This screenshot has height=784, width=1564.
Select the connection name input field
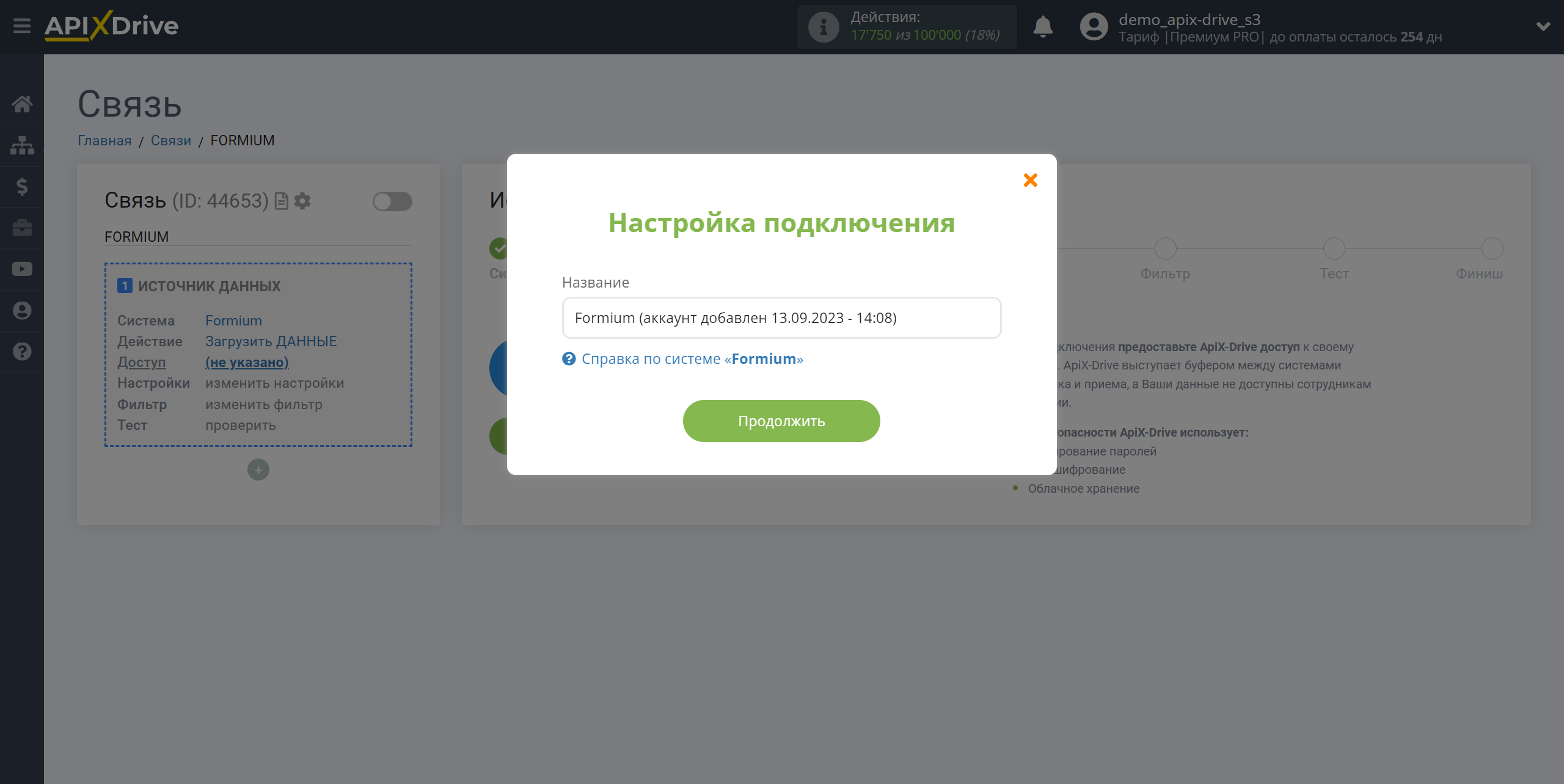click(782, 318)
